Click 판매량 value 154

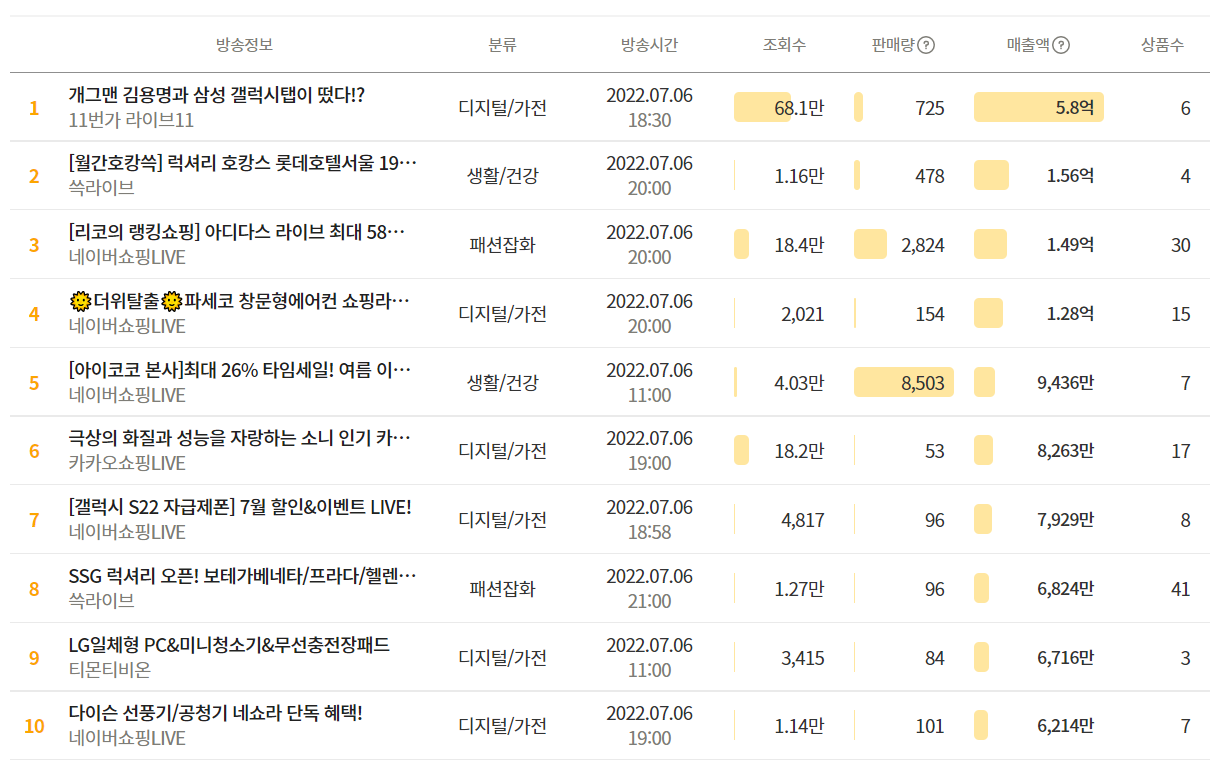930,314
